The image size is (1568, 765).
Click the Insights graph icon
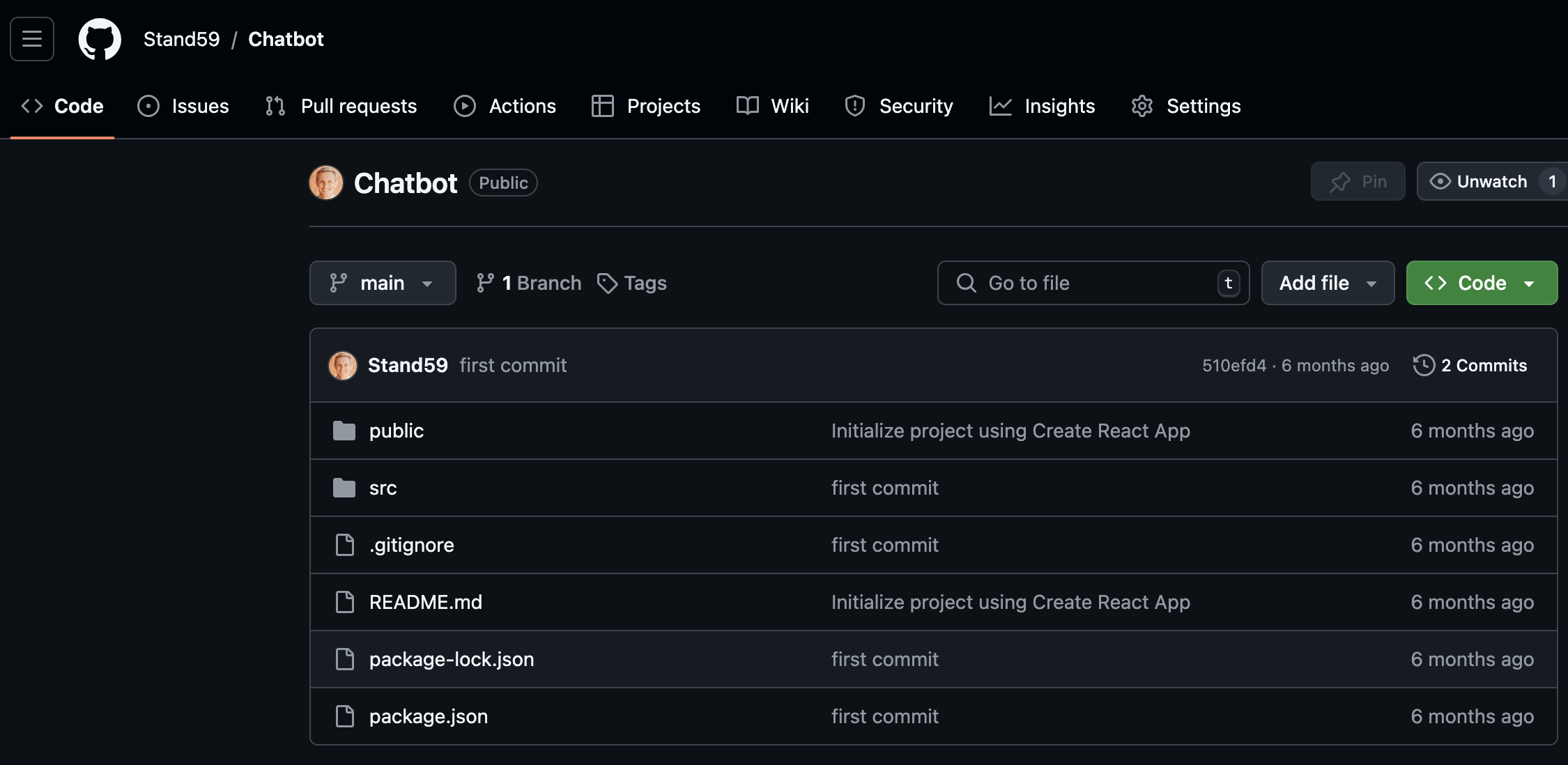tap(1001, 106)
